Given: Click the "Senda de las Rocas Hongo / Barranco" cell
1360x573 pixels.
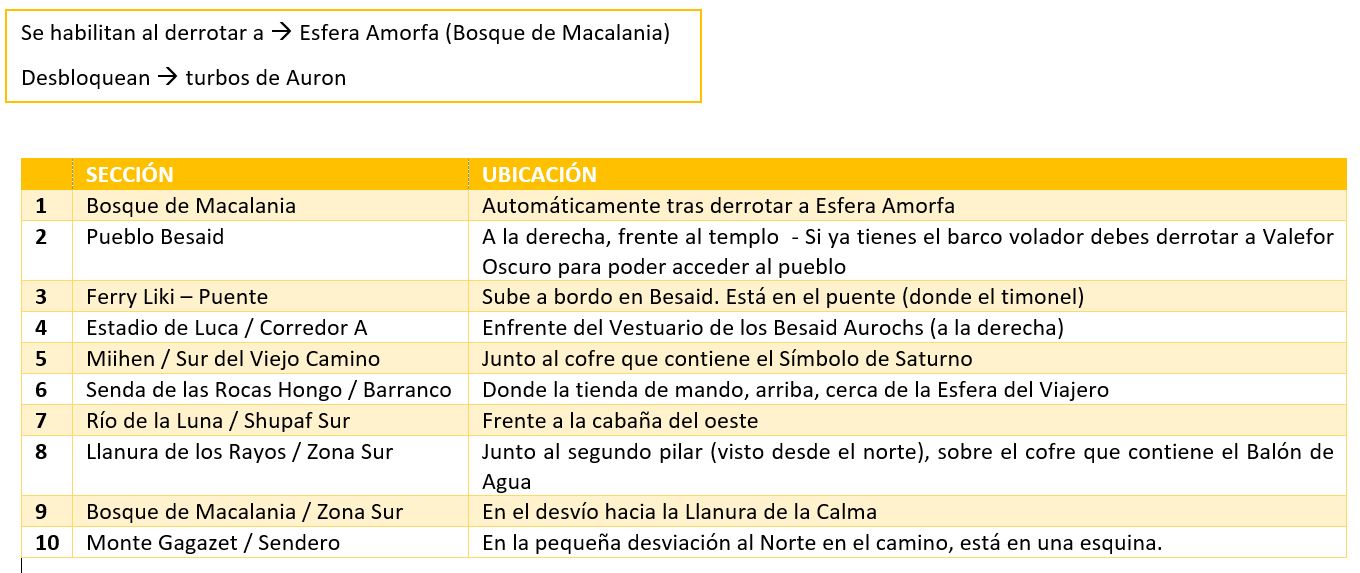Looking at the screenshot, I should [269, 389].
